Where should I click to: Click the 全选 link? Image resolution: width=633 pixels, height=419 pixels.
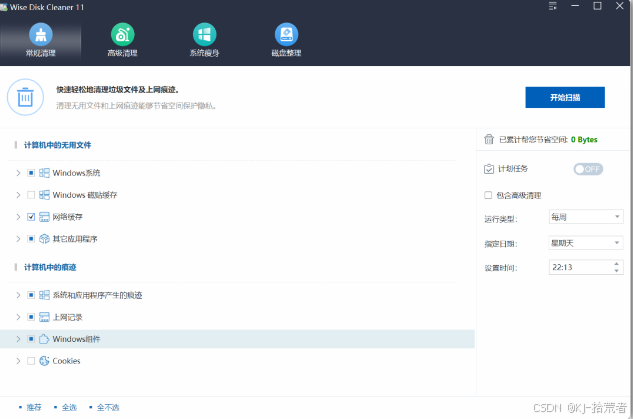pyautogui.click(x=69, y=407)
